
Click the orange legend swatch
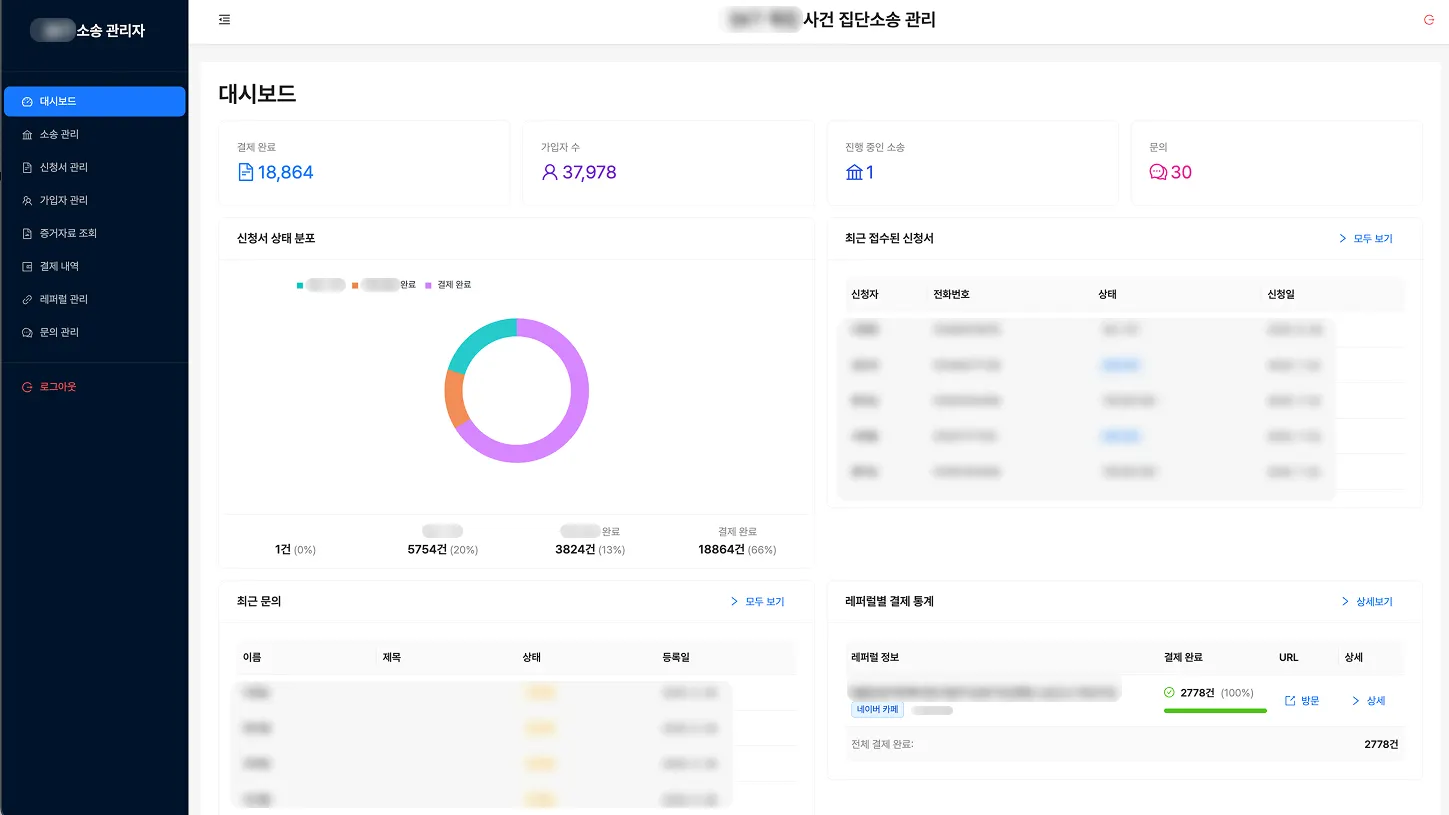(x=355, y=285)
